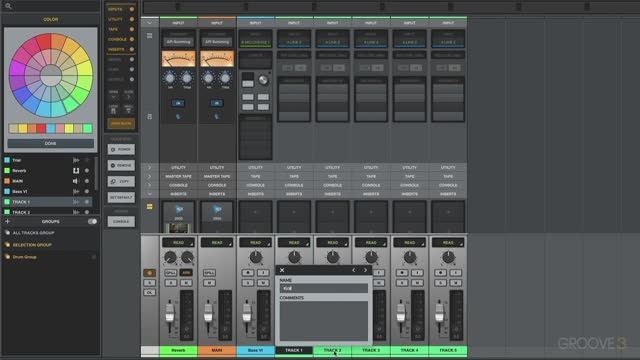Click the MAIN channel volume fader

pyautogui.click(x=208, y=313)
